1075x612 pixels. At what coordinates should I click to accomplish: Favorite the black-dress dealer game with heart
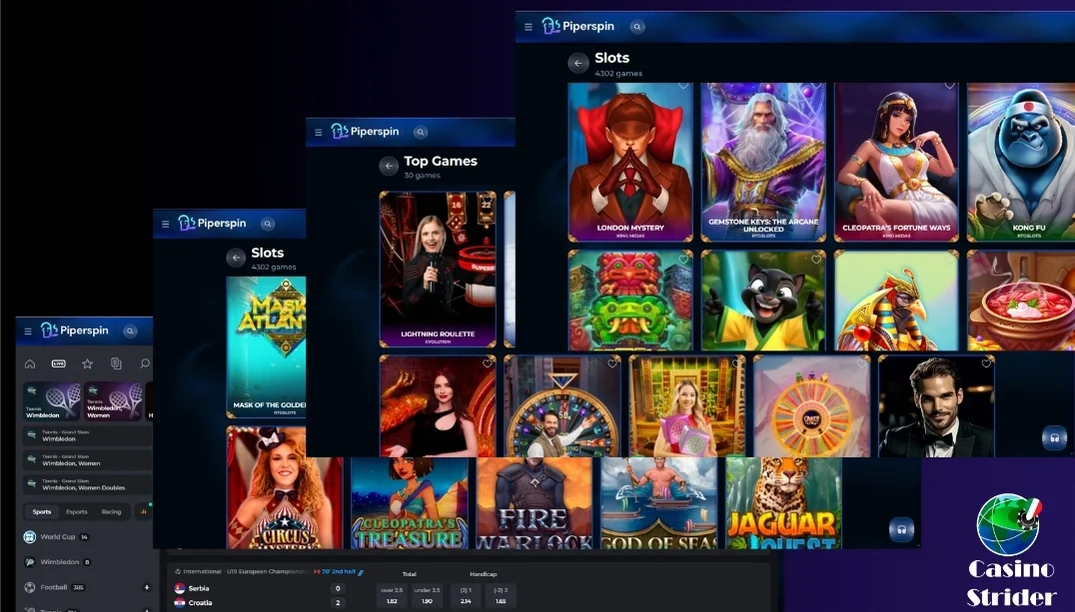click(487, 363)
